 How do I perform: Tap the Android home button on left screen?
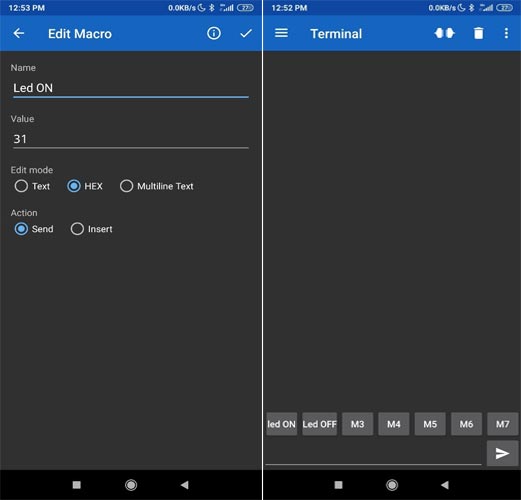(x=131, y=485)
